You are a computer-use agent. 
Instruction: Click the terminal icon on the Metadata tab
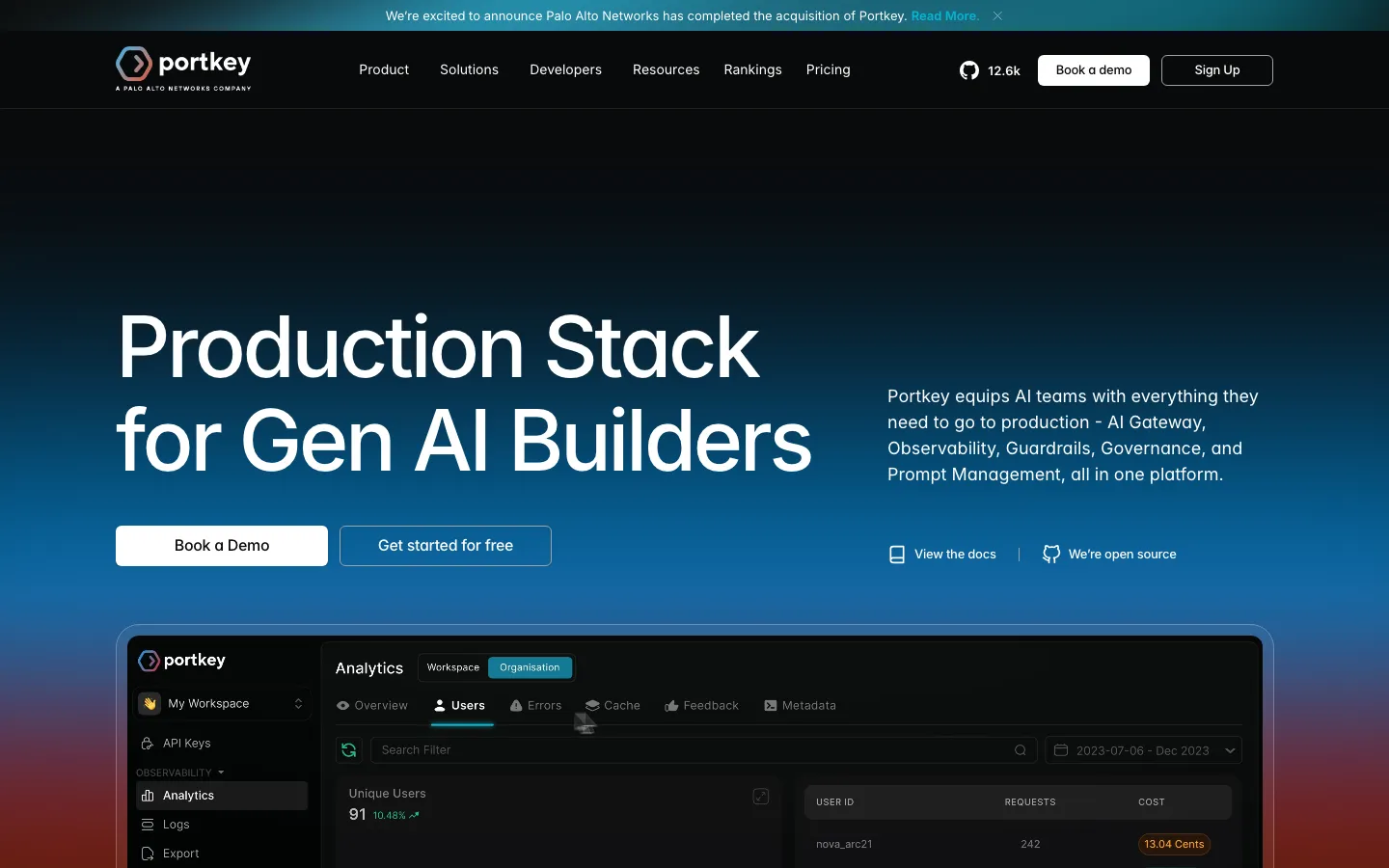(771, 706)
